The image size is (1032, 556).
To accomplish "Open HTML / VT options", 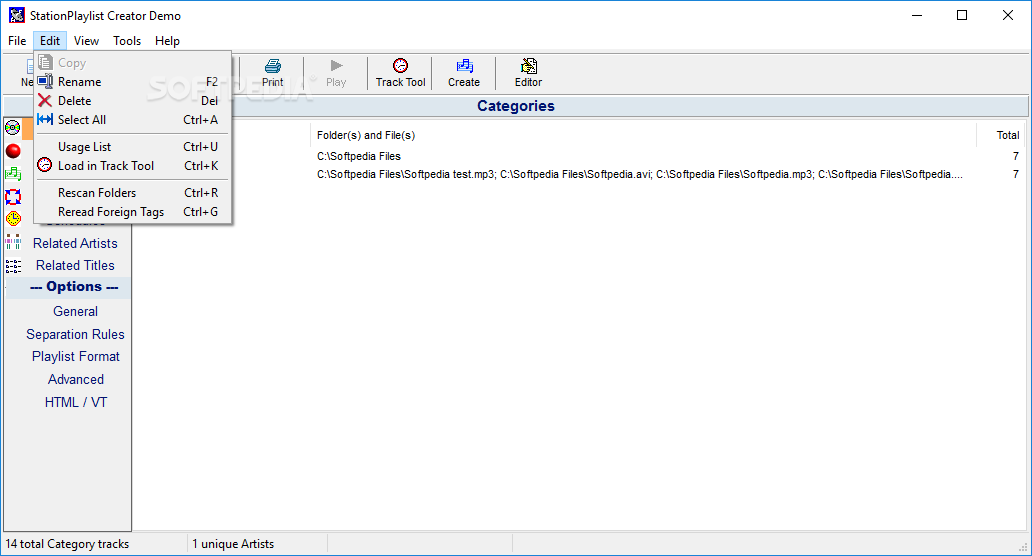I will [x=76, y=402].
